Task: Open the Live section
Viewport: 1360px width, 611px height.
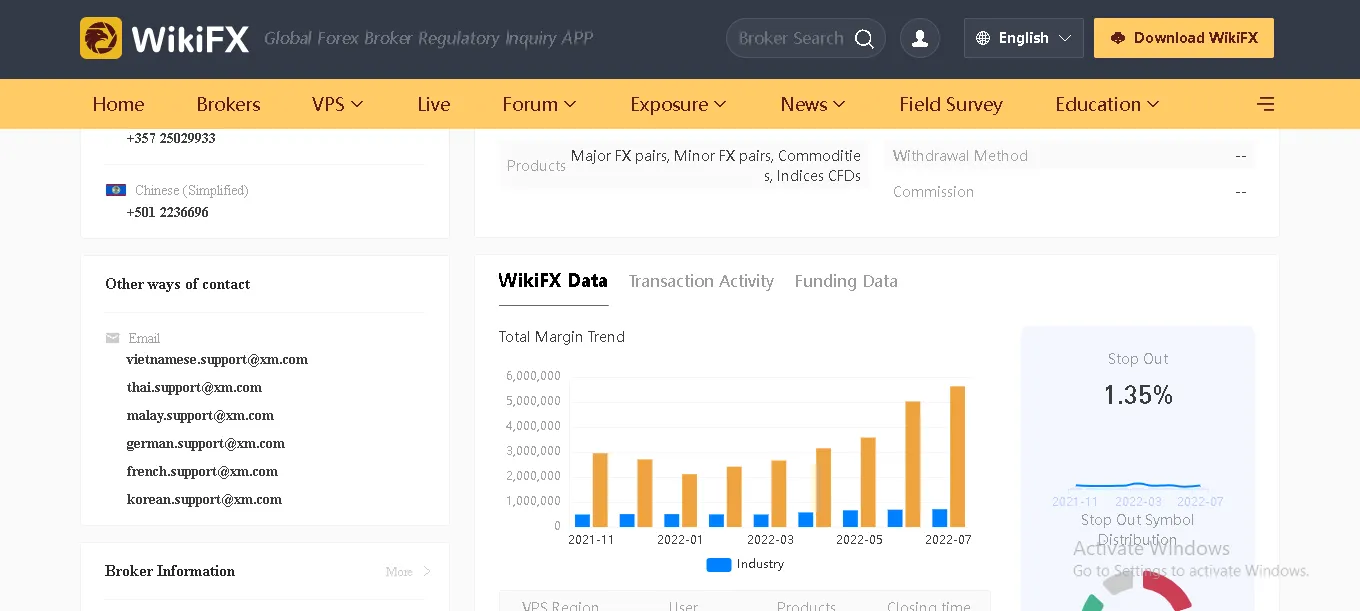Action: tap(434, 104)
